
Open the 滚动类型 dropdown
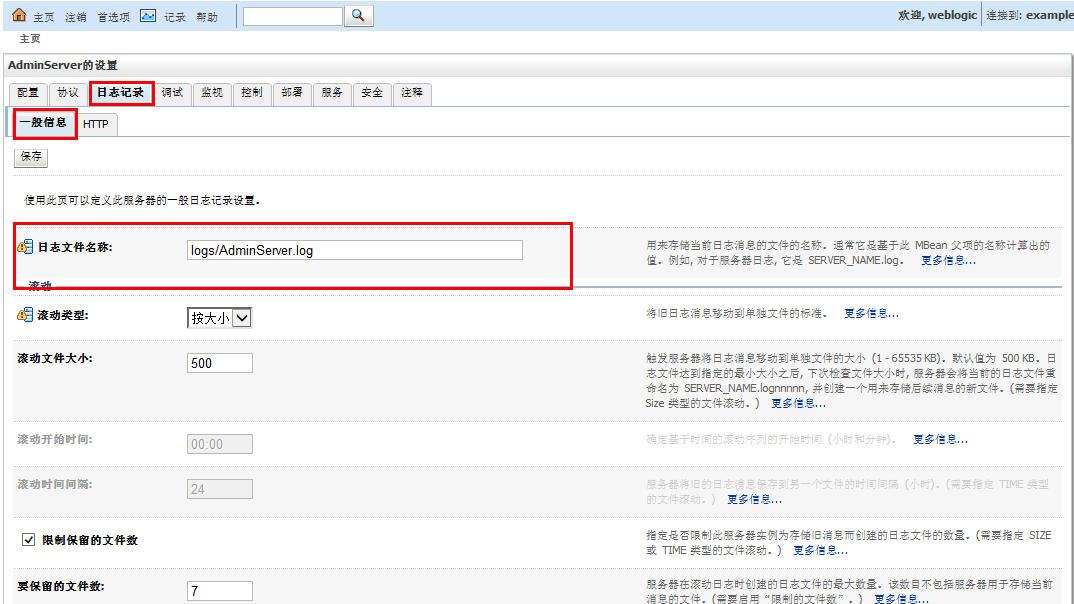coord(219,318)
